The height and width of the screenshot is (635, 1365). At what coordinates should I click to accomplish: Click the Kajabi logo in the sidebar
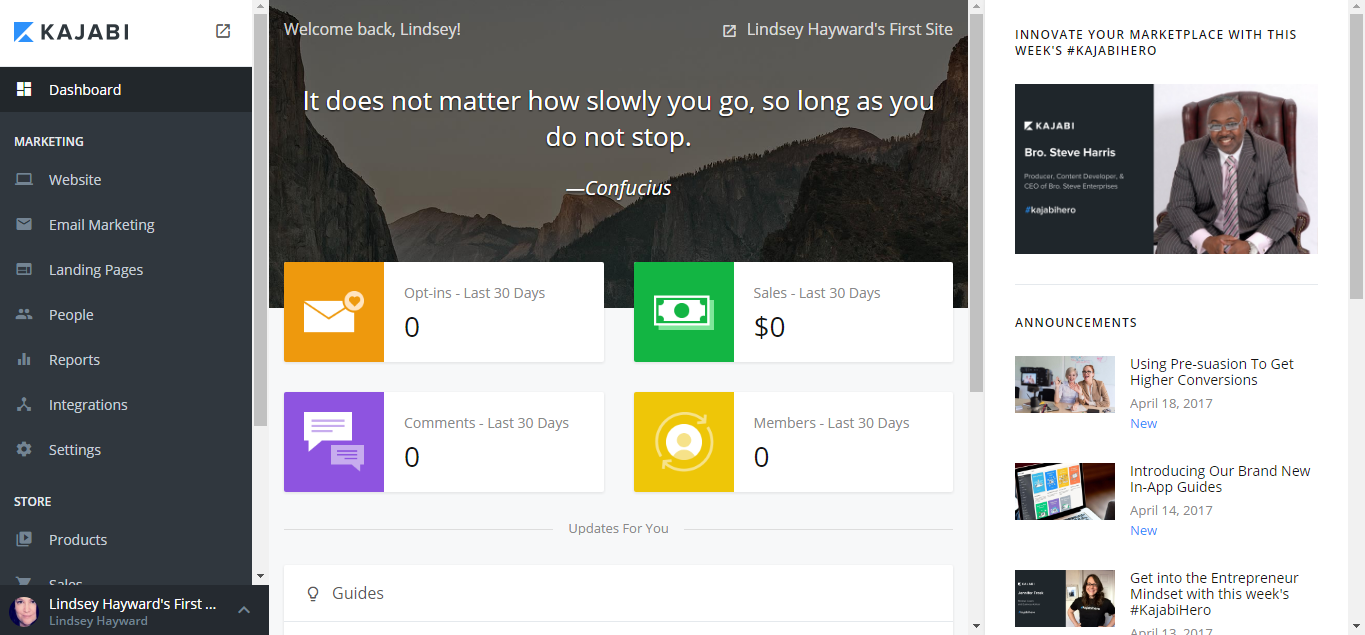[x=71, y=32]
